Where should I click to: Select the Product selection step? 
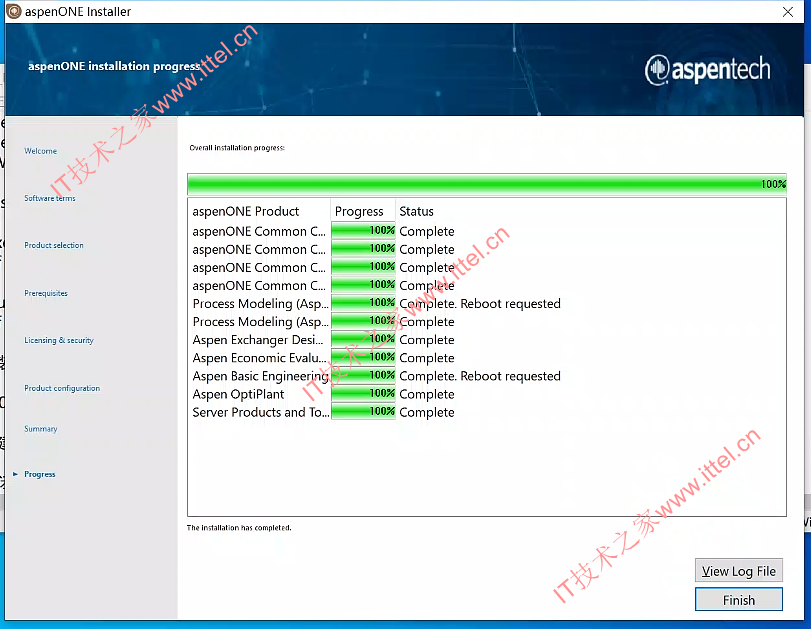click(x=54, y=245)
